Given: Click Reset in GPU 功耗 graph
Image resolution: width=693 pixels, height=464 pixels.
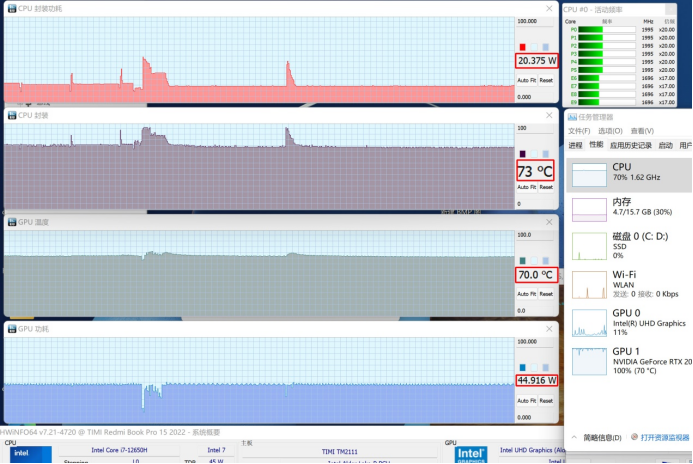Looking at the screenshot, I should click(546, 401).
